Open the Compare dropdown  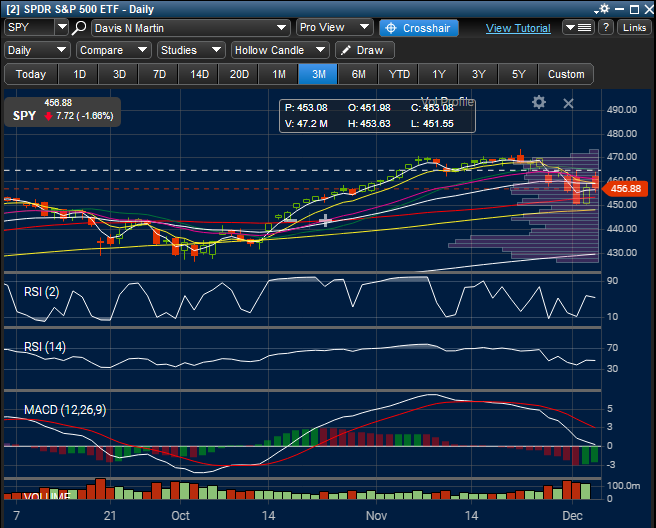coord(114,50)
